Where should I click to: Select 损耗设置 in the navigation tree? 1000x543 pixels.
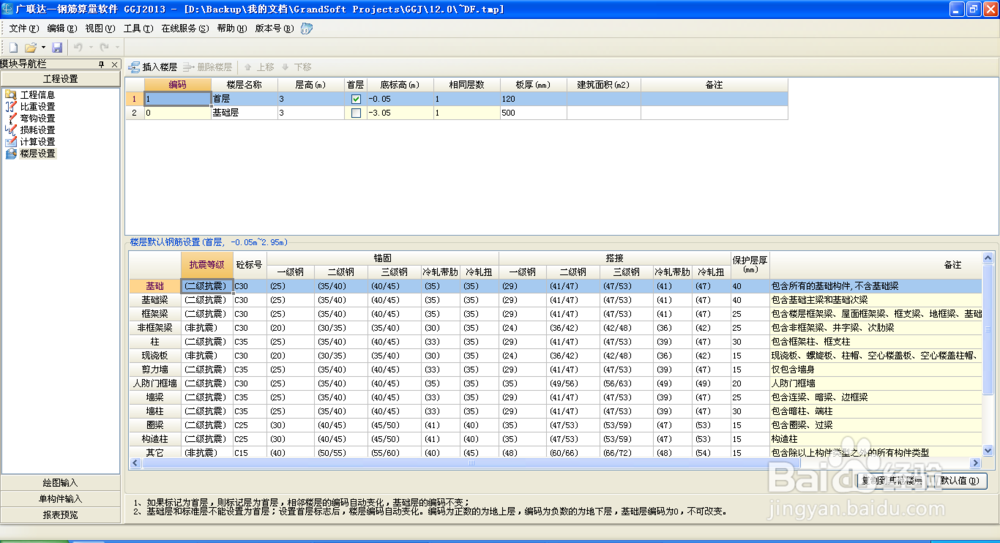click(38, 130)
